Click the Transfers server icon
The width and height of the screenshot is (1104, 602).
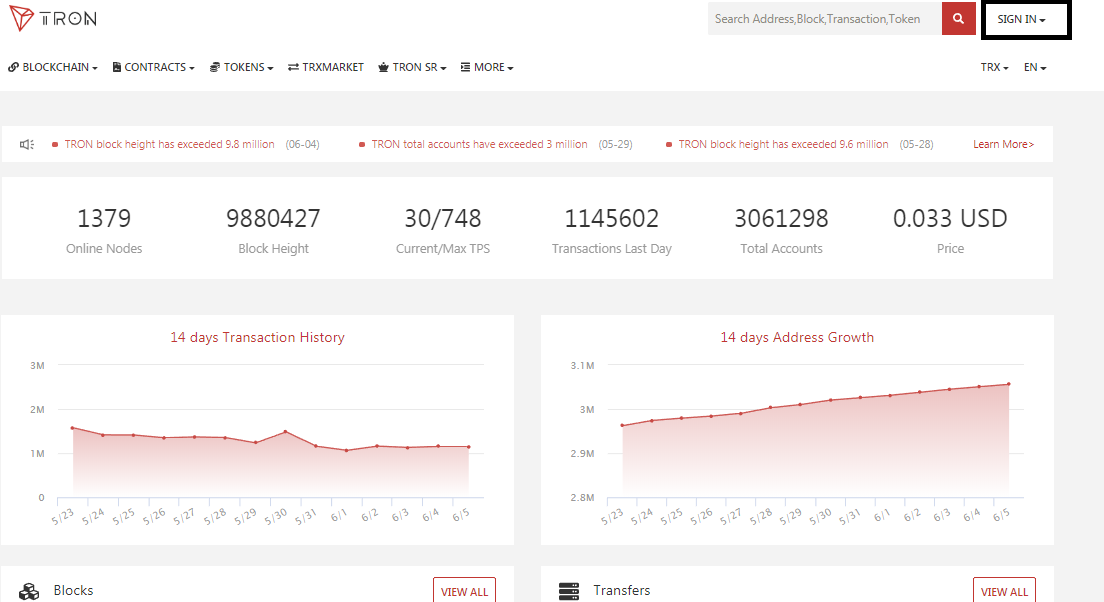569,591
